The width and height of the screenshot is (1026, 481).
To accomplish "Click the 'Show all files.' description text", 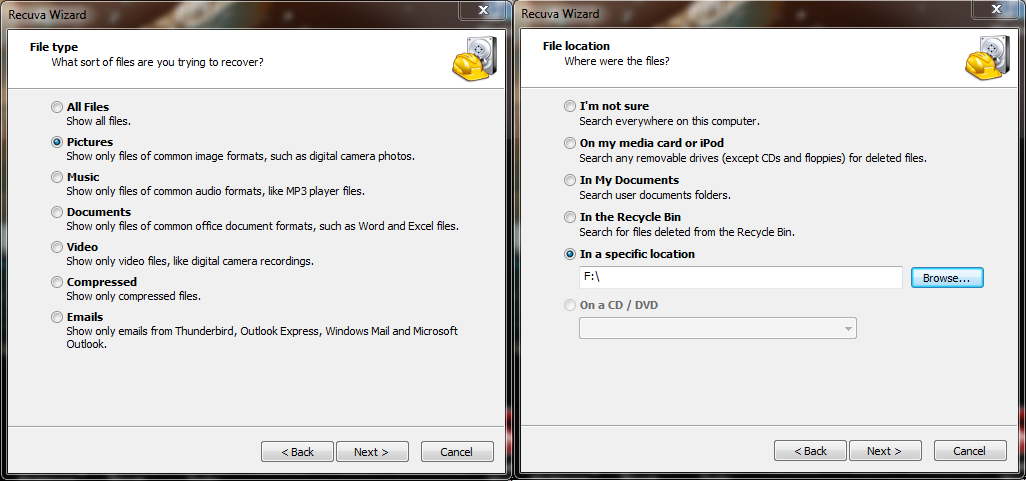I will [x=99, y=121].
